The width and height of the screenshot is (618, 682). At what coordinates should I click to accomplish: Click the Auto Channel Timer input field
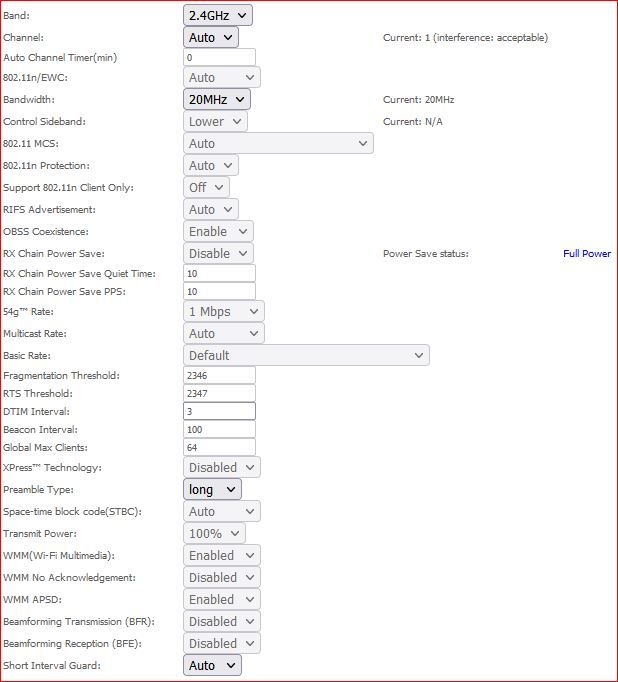click(x=219, y=58)
